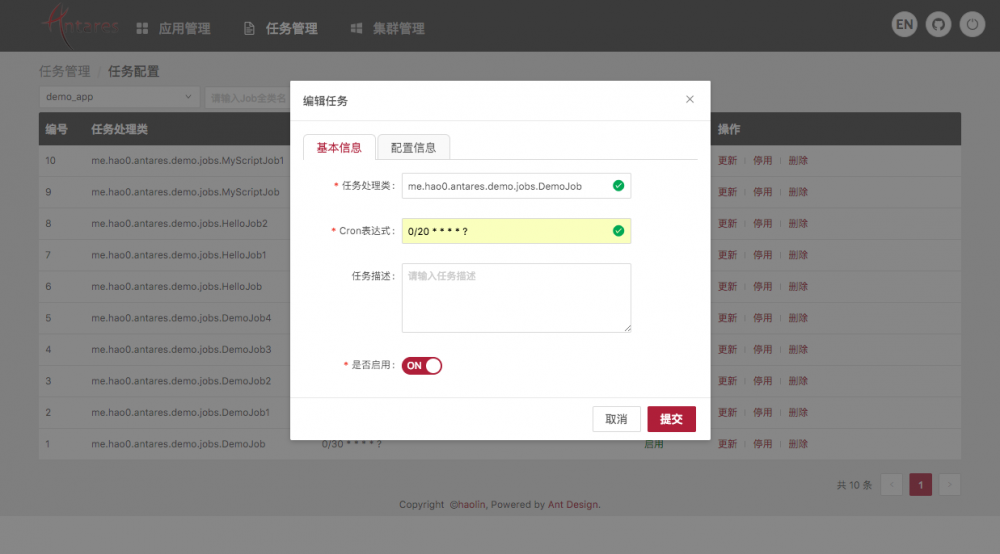This screenshot has width=1000, height=554.
Task: Select row me.hao0.antares.demo.jobs.MyScriptJob1
Action: [499, 161]
